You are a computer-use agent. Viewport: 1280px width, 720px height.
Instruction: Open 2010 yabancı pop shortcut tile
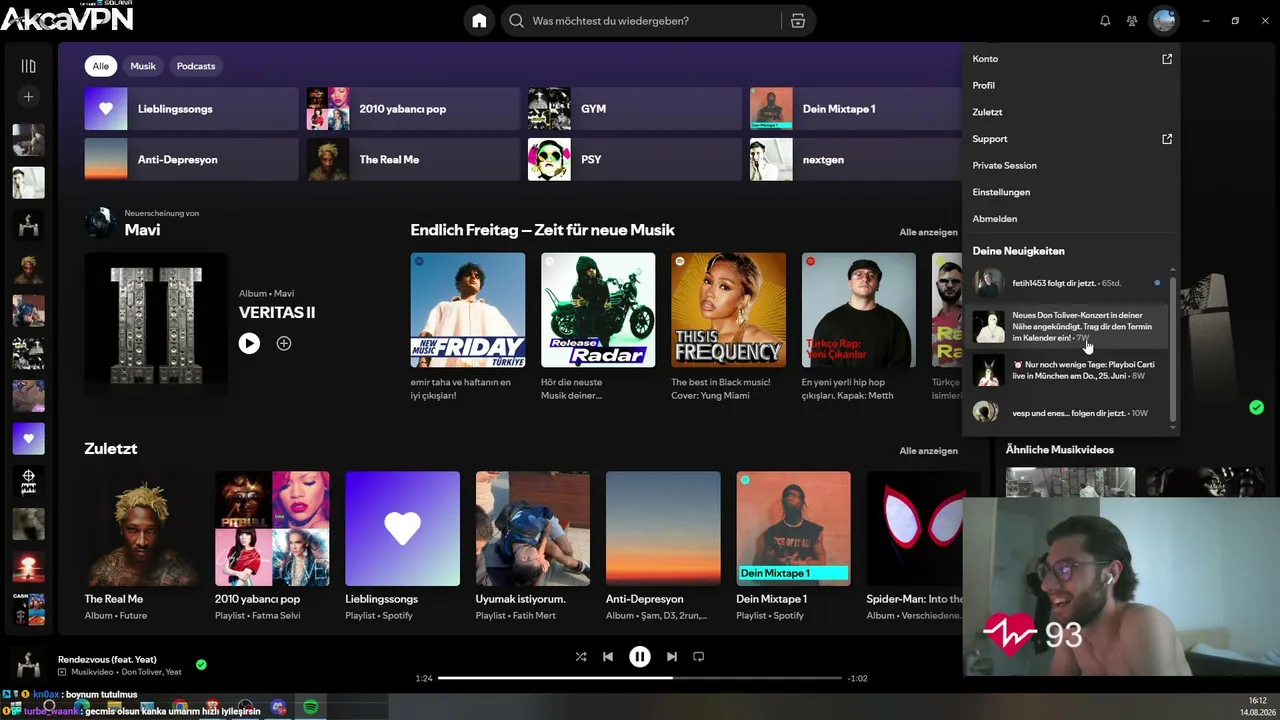pyautogui.click(x=413, y=109)
